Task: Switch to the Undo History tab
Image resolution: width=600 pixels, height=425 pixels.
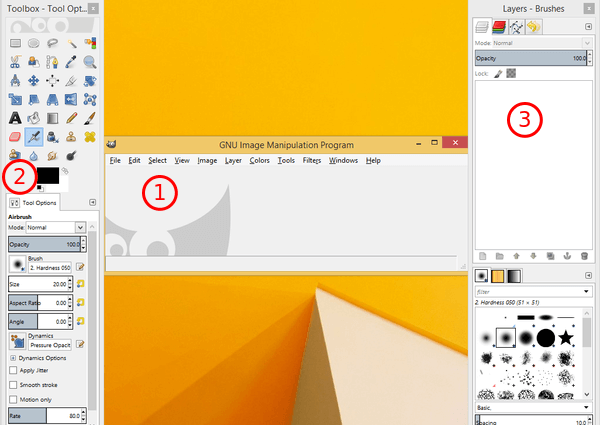Action: 533,27
